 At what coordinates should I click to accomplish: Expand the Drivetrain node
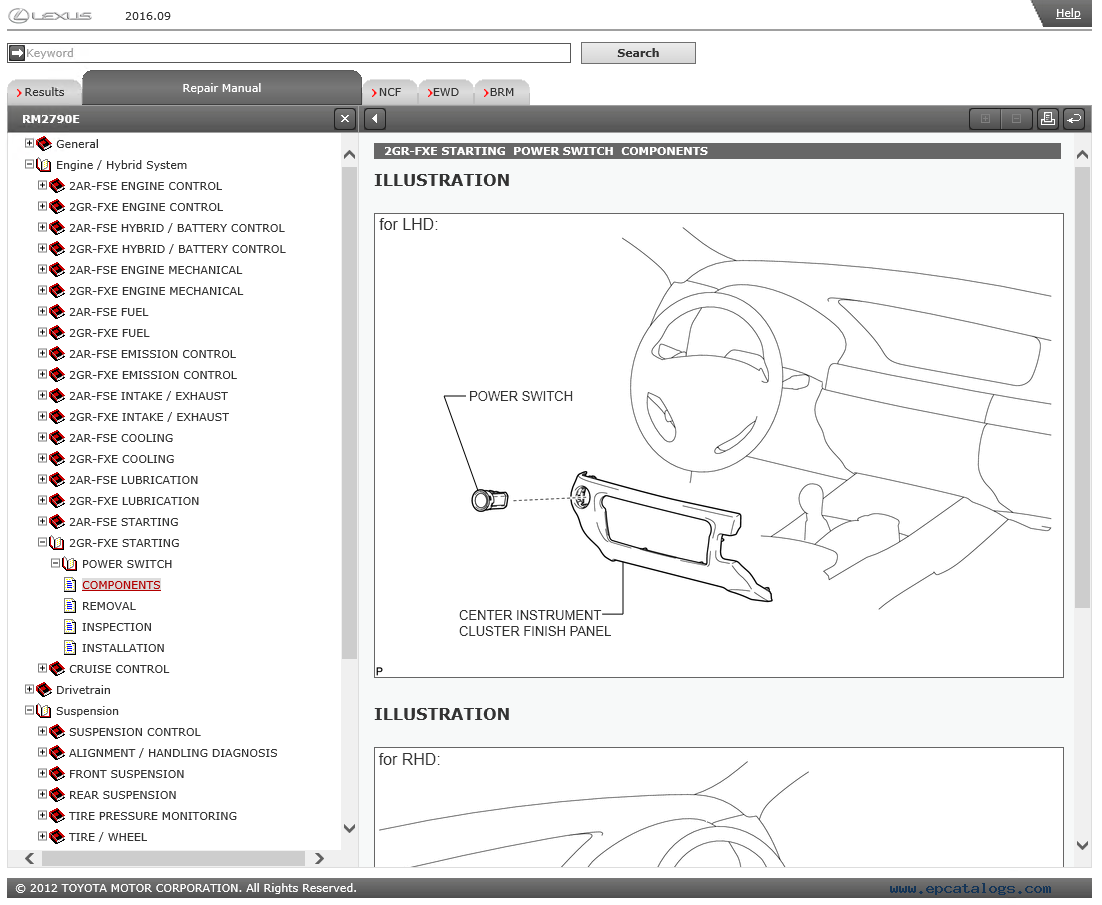(x=29, y=689)
